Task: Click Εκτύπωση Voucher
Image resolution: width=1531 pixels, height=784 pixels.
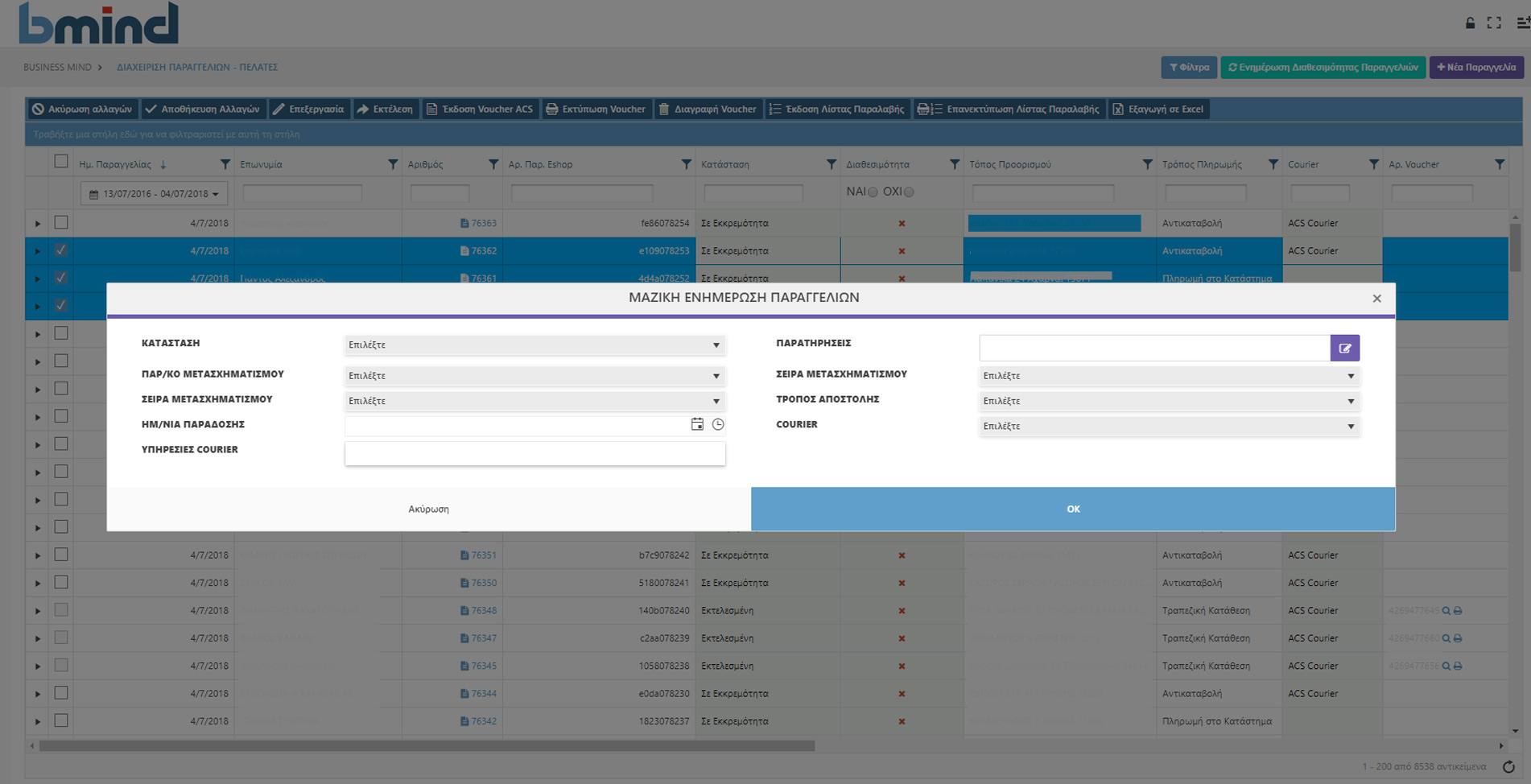Action: click(596, 109)
